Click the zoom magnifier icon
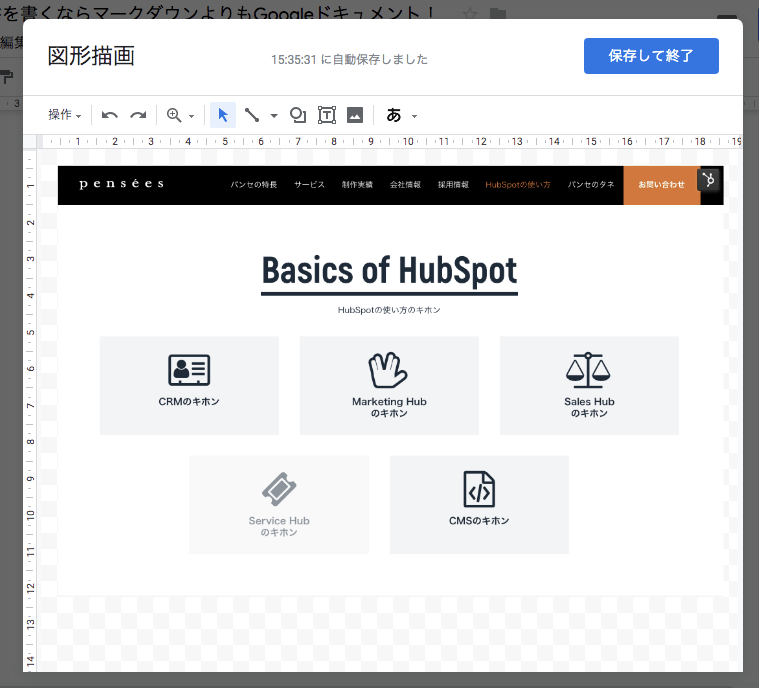 point(174,115)
